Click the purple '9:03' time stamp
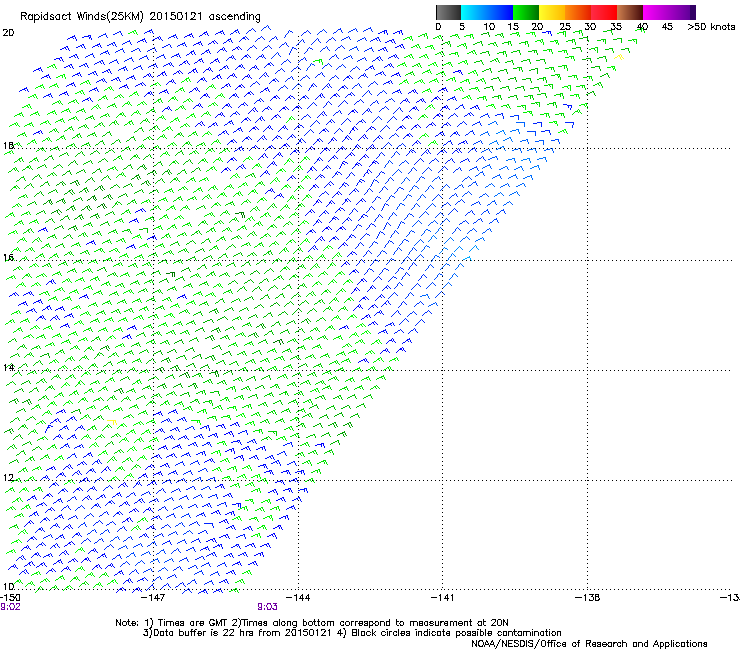Image resolution: width=740 pixels, height=650 pixels. tap(267, 607)
